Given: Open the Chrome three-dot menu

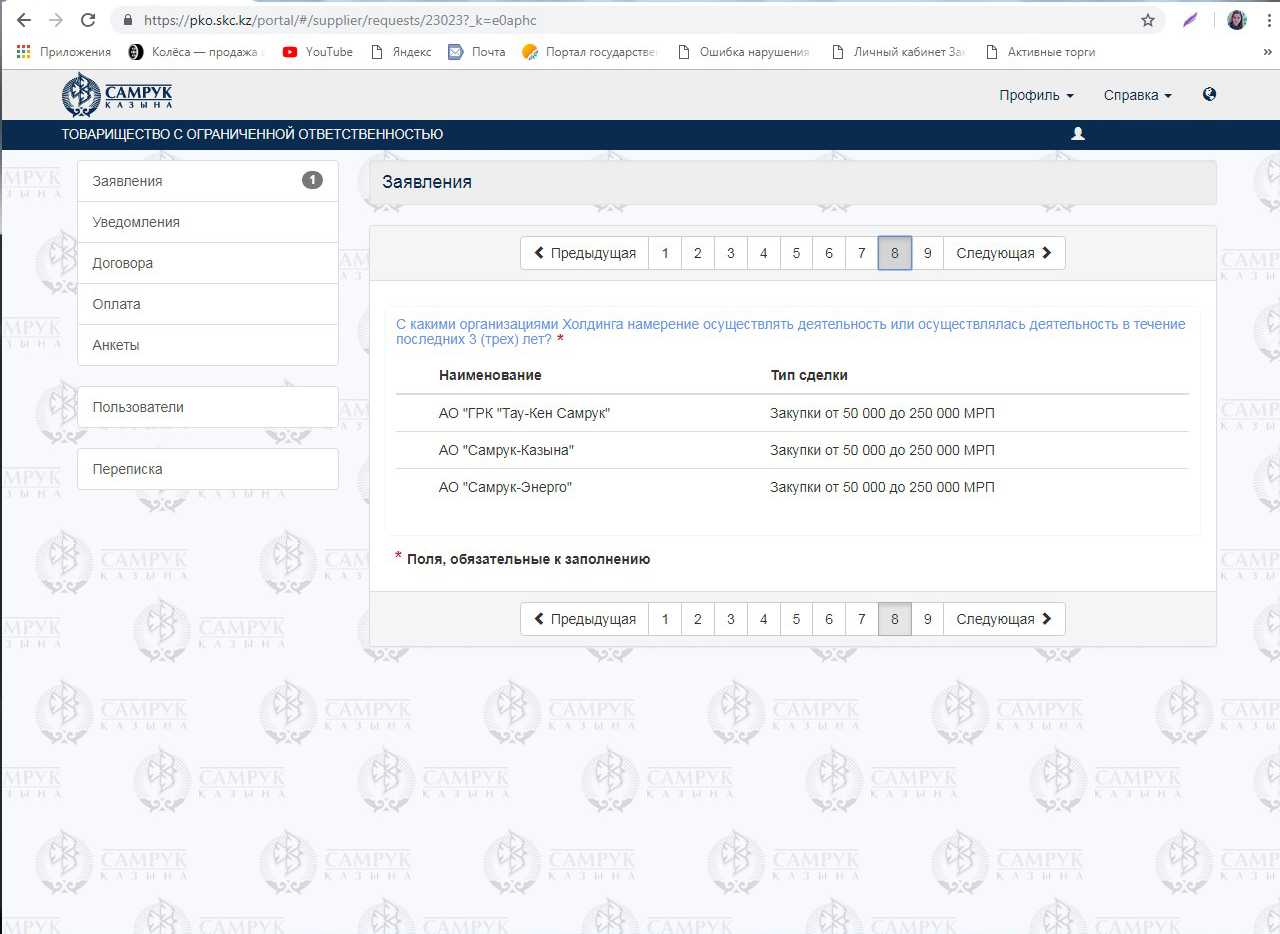Looking at the screenshot, I should click(x=1267, y=20).
